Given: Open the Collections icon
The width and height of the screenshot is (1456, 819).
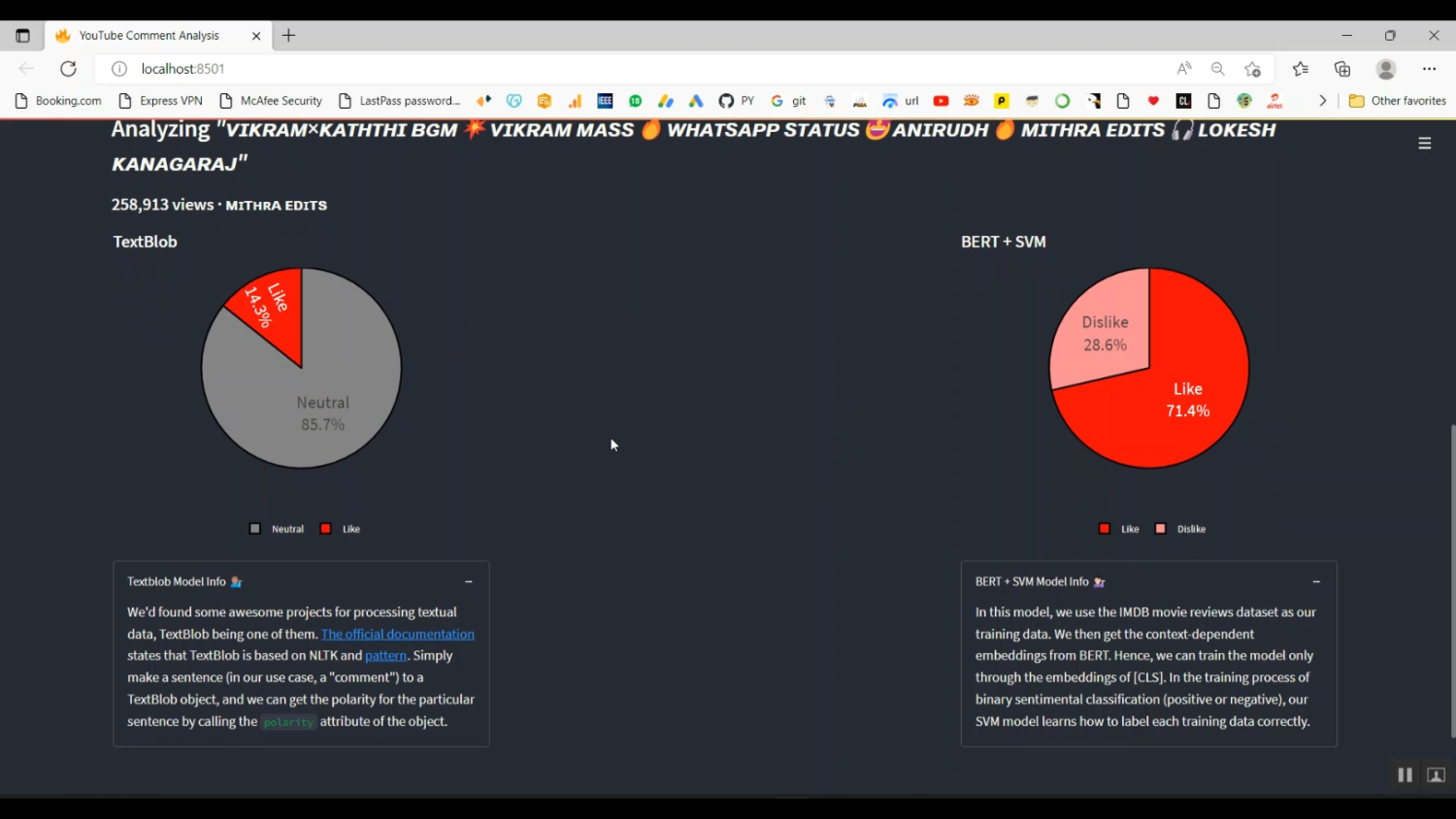Looking at the screenshot, I should [1342, 69].
